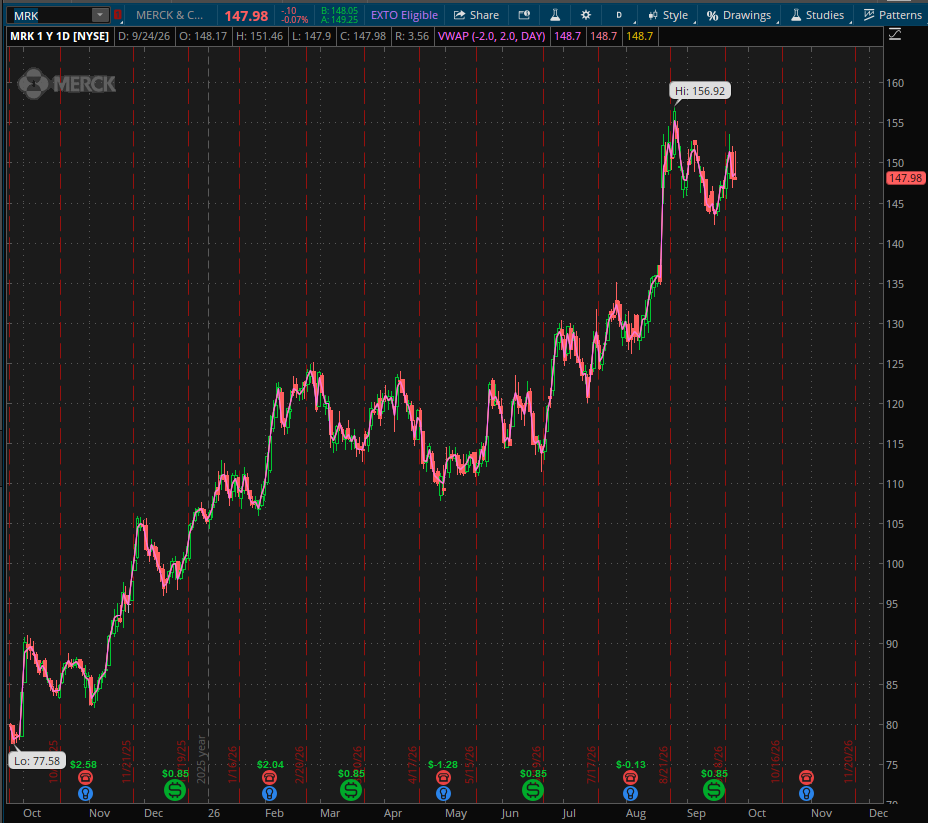Open the Patterns menu

(892, 15)
